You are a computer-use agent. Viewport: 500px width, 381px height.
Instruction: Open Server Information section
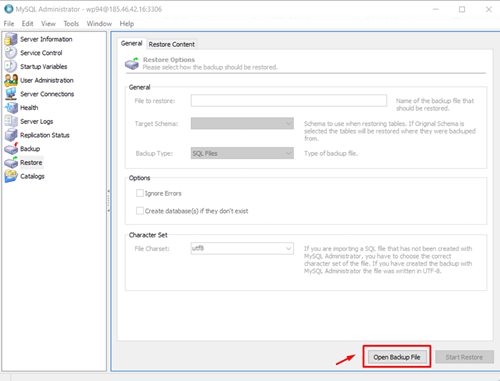(46, 39)
